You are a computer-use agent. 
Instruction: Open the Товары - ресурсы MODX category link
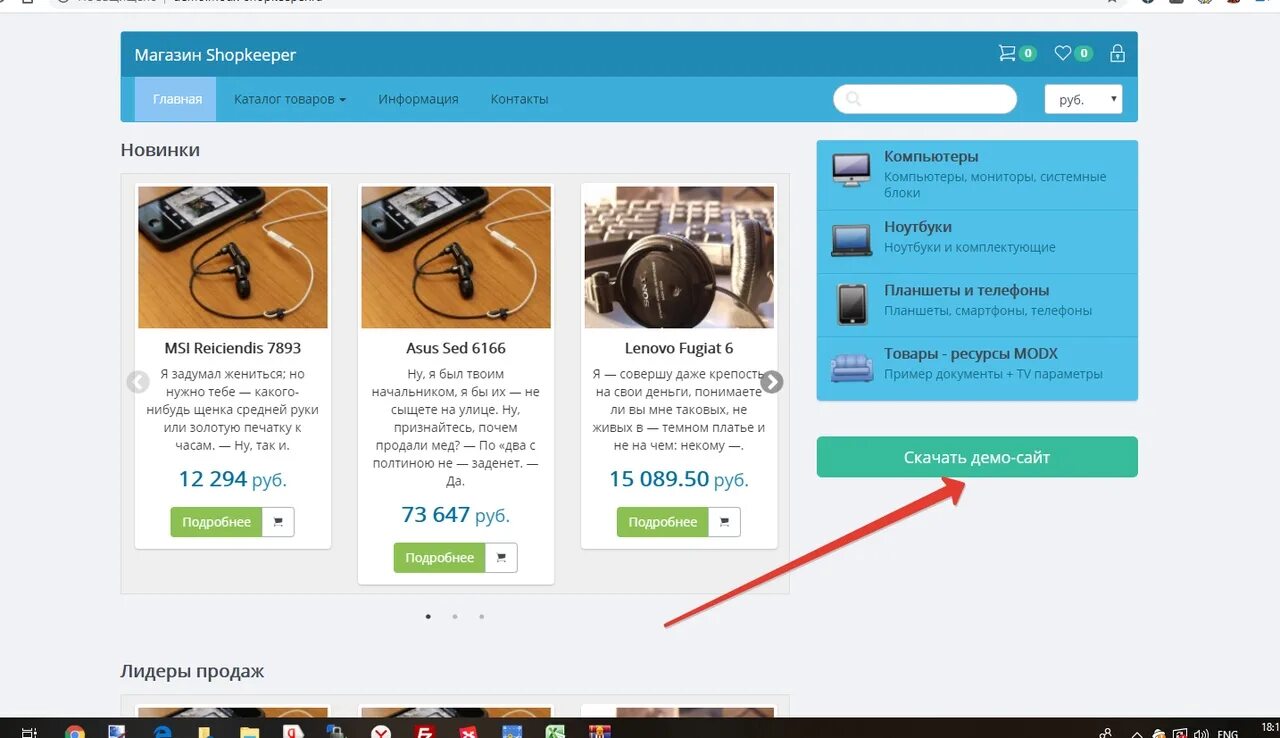971,353
